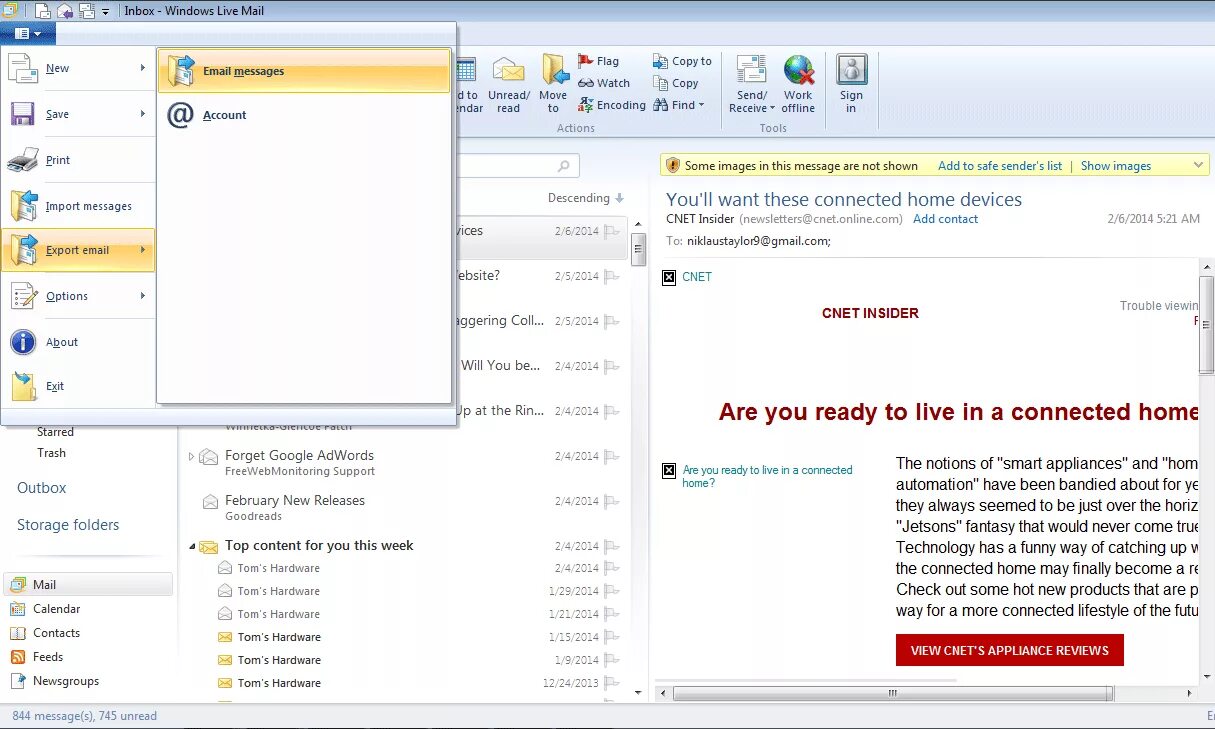Toggle flag on Top content for you message

tap(611, 546)
